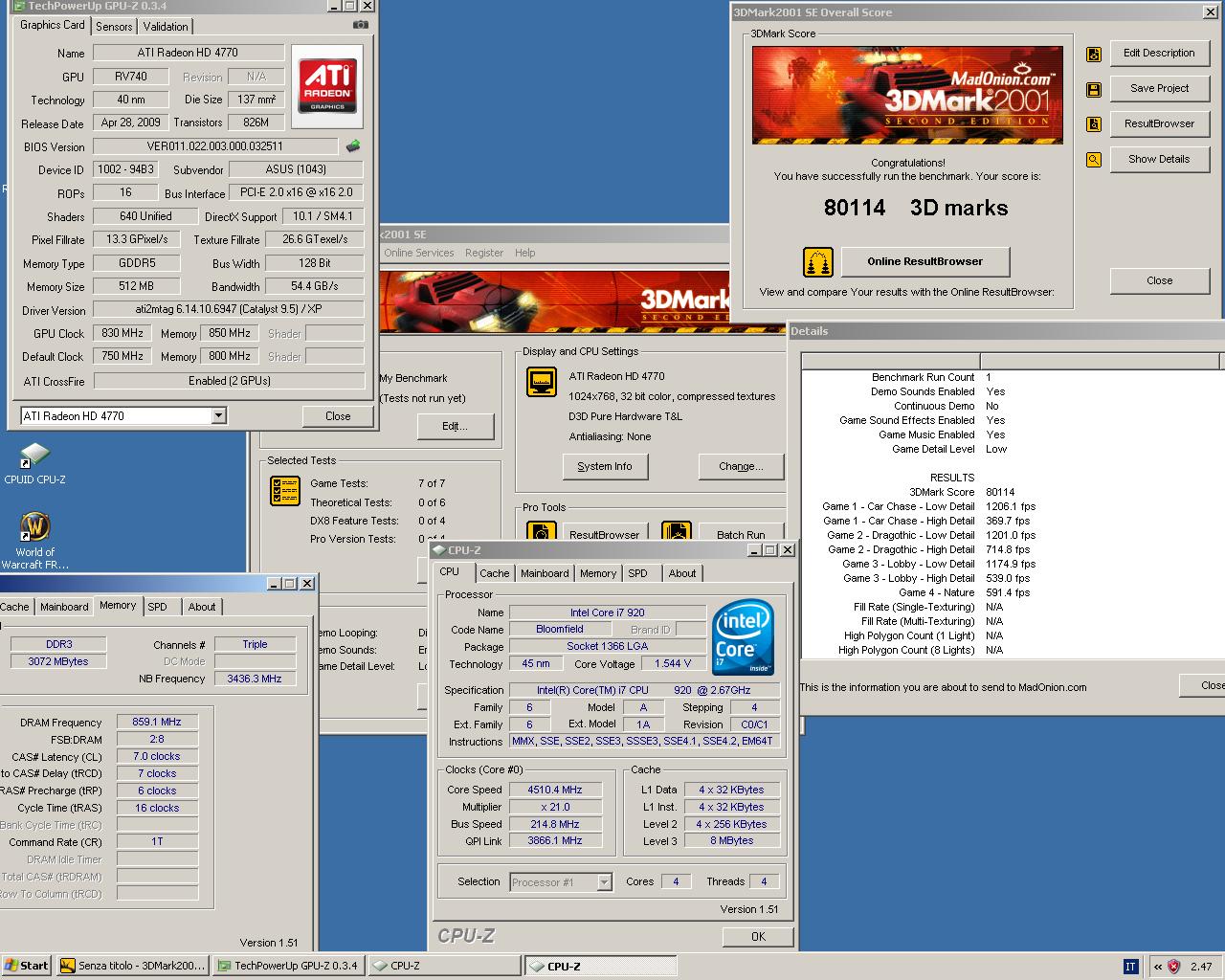Image resolution: width=1225 pixels, height=980 pixels.
Task: Click the Online ResultBrowser yellow icon
Action: pyautogui.click(x=817, y=261)
